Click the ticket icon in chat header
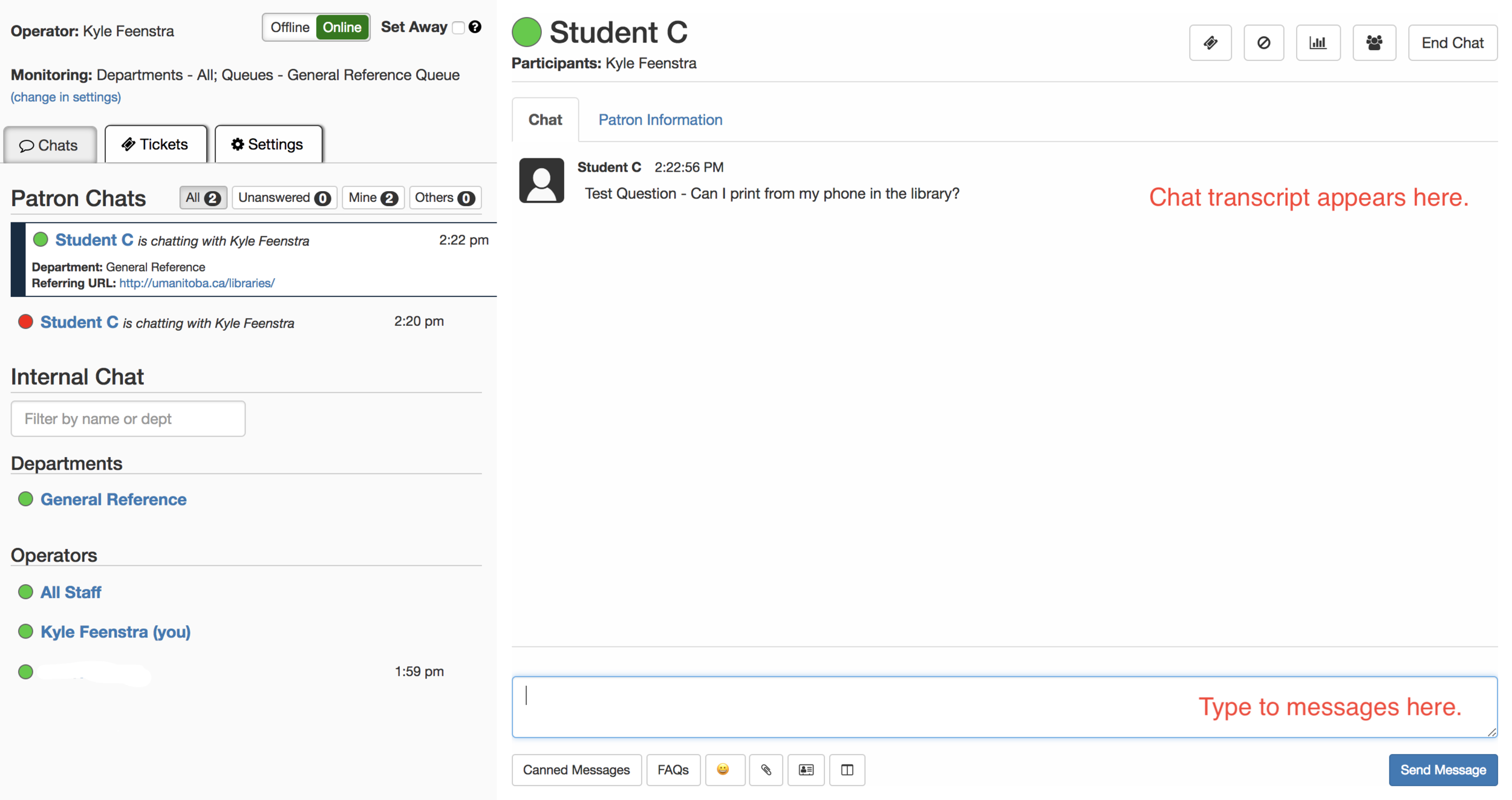Image resolution: width=1512 pixels, height=800 pixels. [x=1210, y=43]
